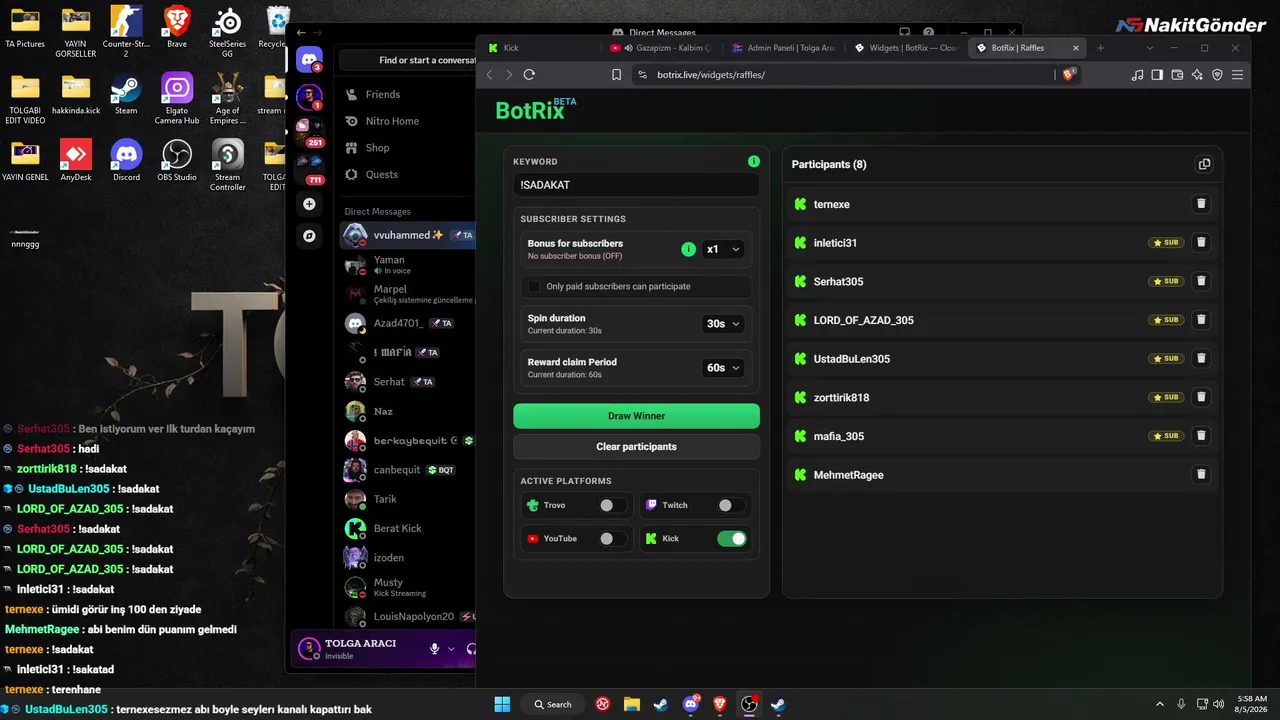
Task: Disable the Kick platform switch
Action: [731, 539]
